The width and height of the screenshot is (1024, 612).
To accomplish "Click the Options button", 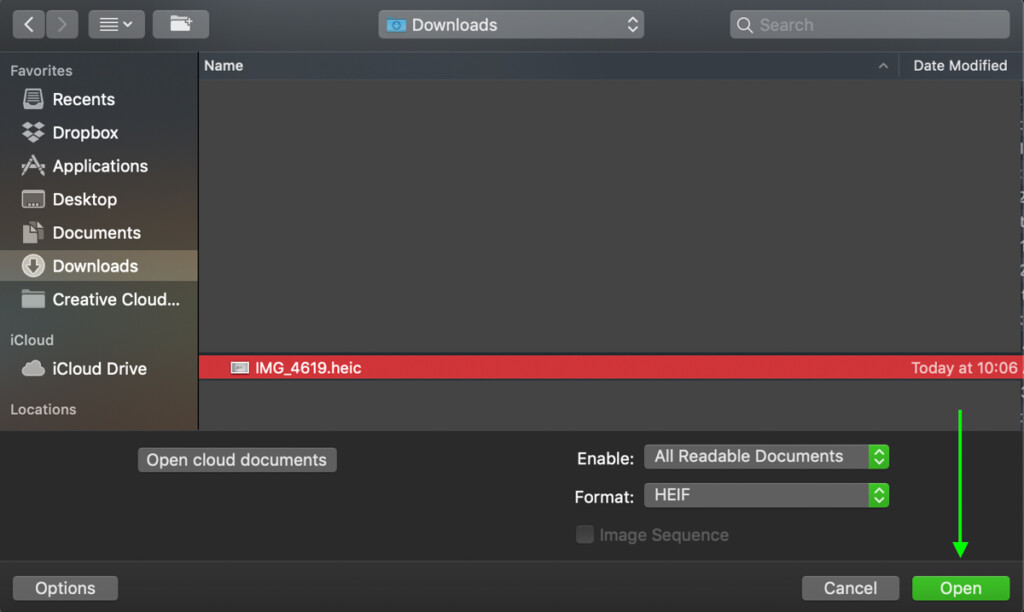I will coord(65,588).
